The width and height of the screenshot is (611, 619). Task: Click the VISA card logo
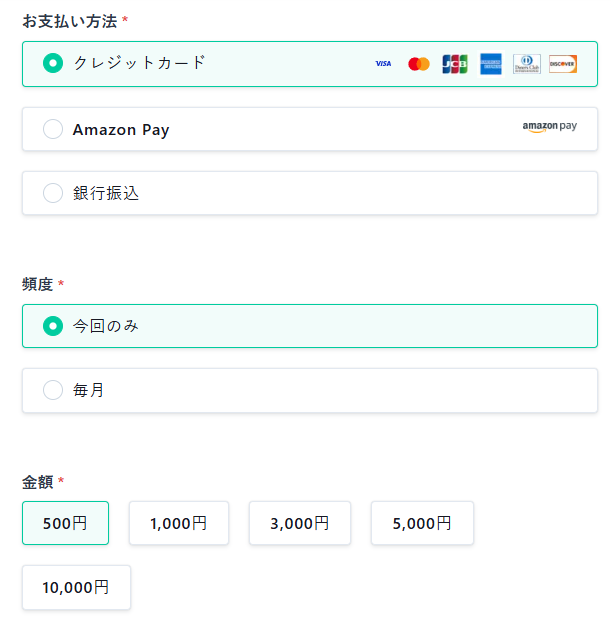pyautogui.click(x=383, y=64)
